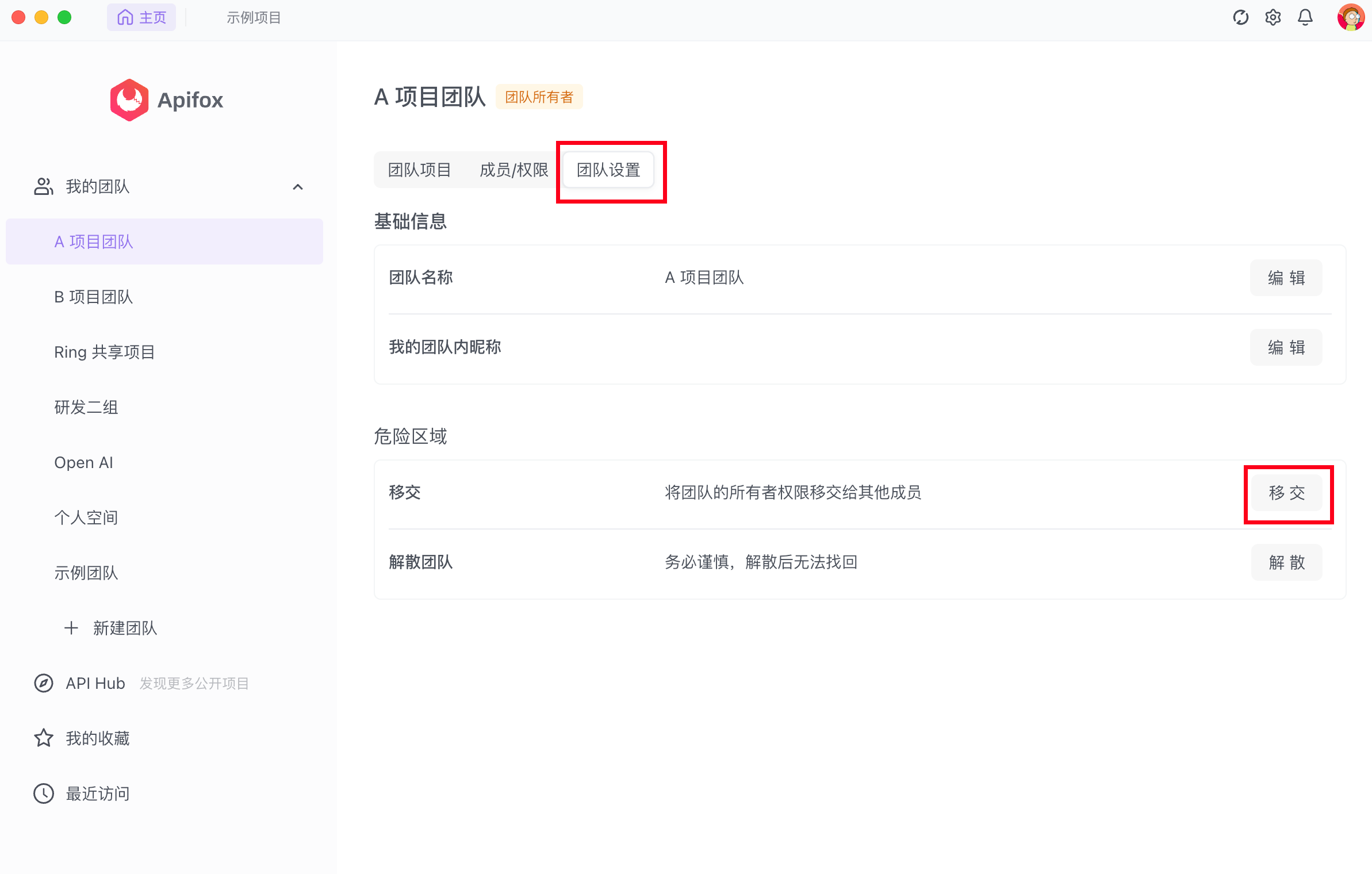Switch to the 团队项目 tab

(x=419, y=170)
